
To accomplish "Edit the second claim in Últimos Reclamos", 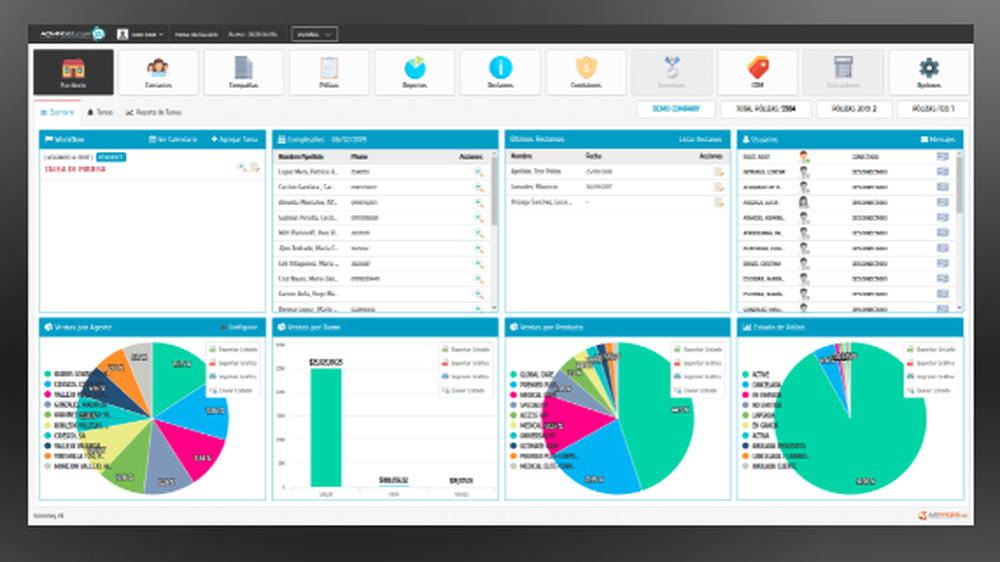I will click(719, 187).
